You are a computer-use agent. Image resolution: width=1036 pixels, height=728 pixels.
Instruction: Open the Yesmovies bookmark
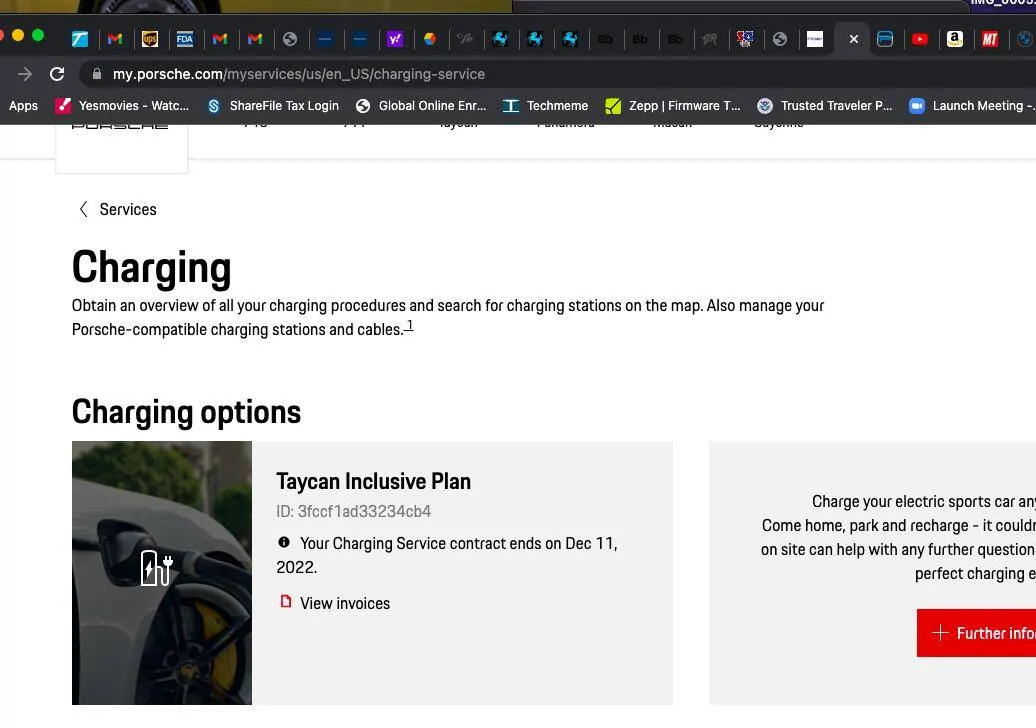pyautogui.click(x=122, y=106)
